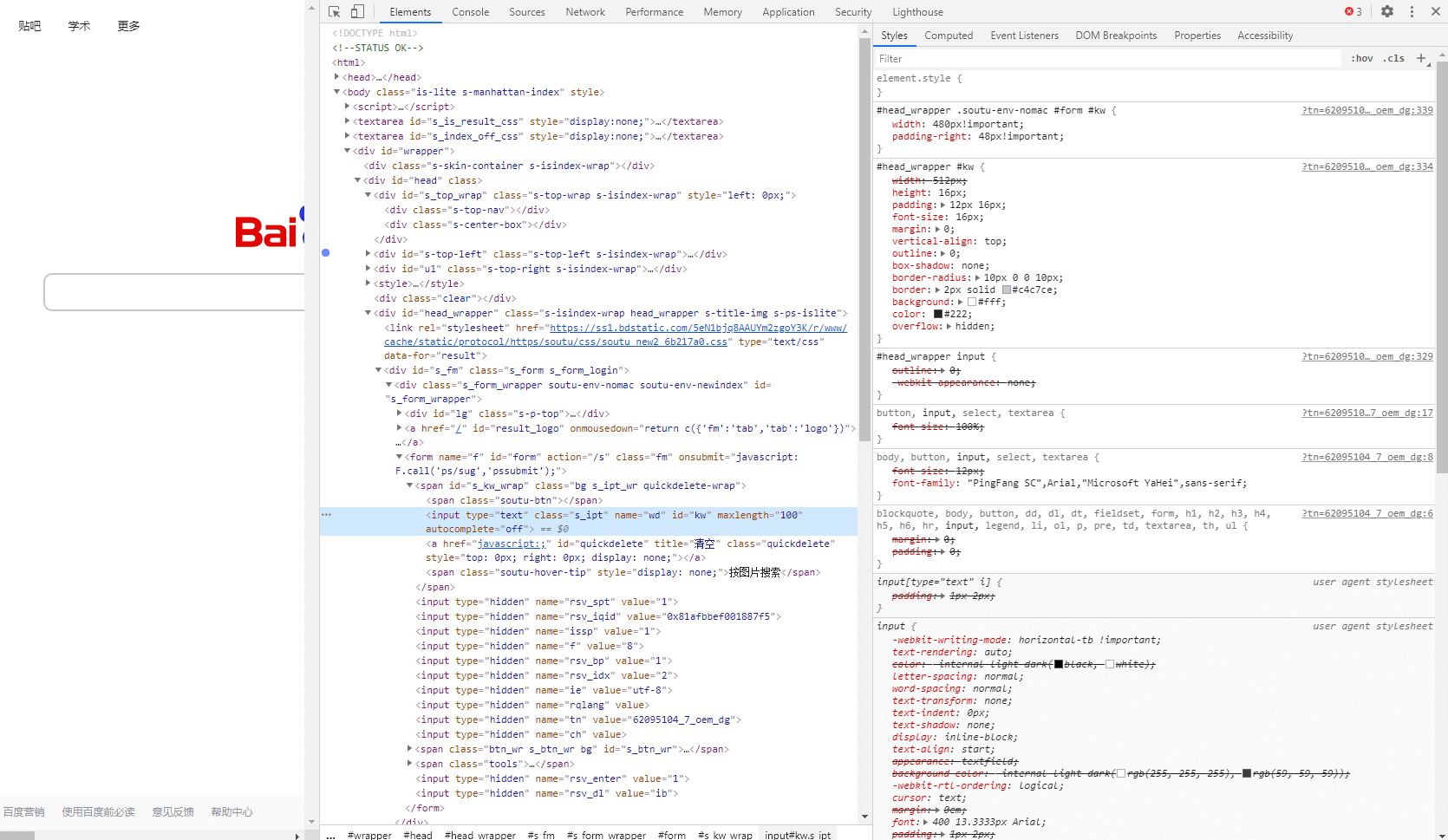The image size is (1448, 840).
Task: Expand the border-radius shorthand triangle
Action: click(x=978, y=278)
